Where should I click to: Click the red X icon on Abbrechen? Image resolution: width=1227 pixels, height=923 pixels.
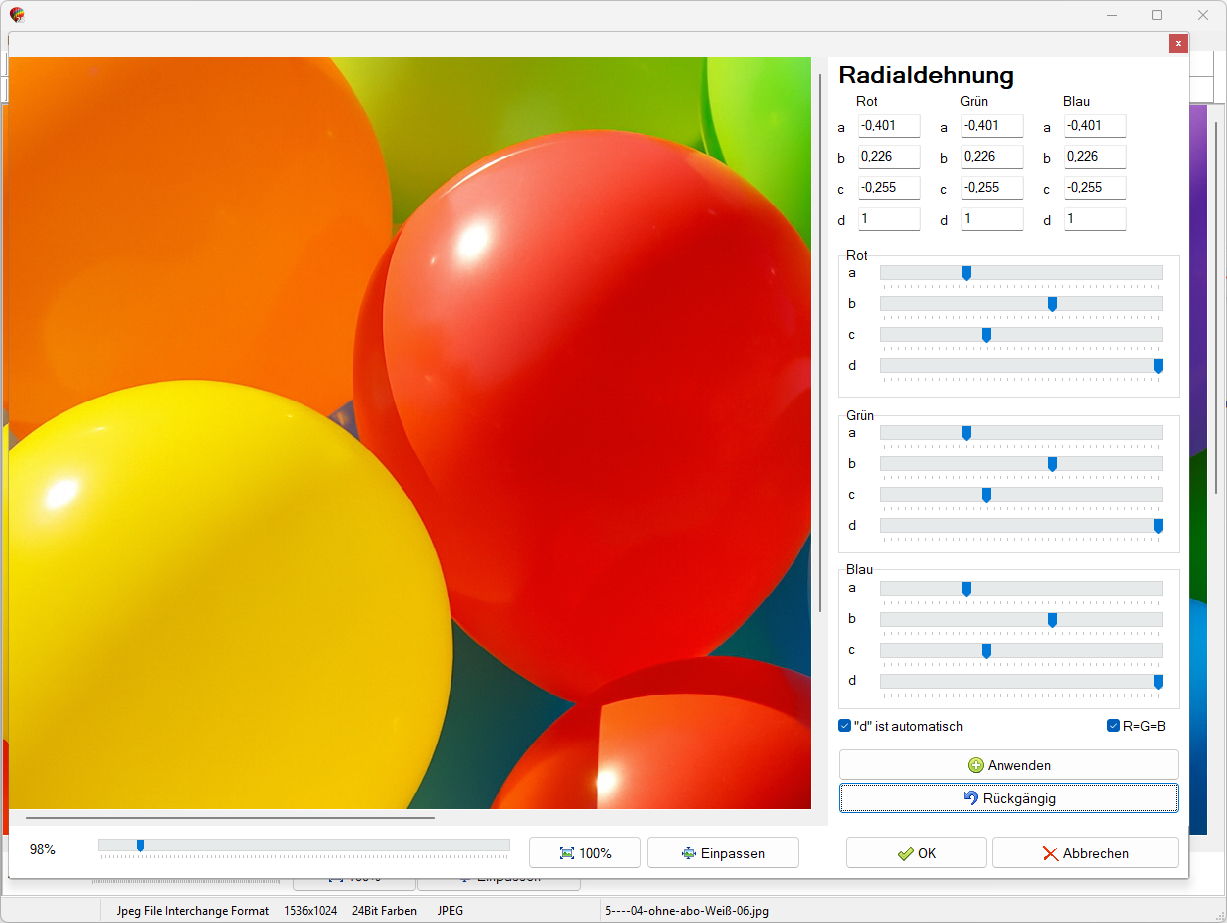click(1050, 853)
